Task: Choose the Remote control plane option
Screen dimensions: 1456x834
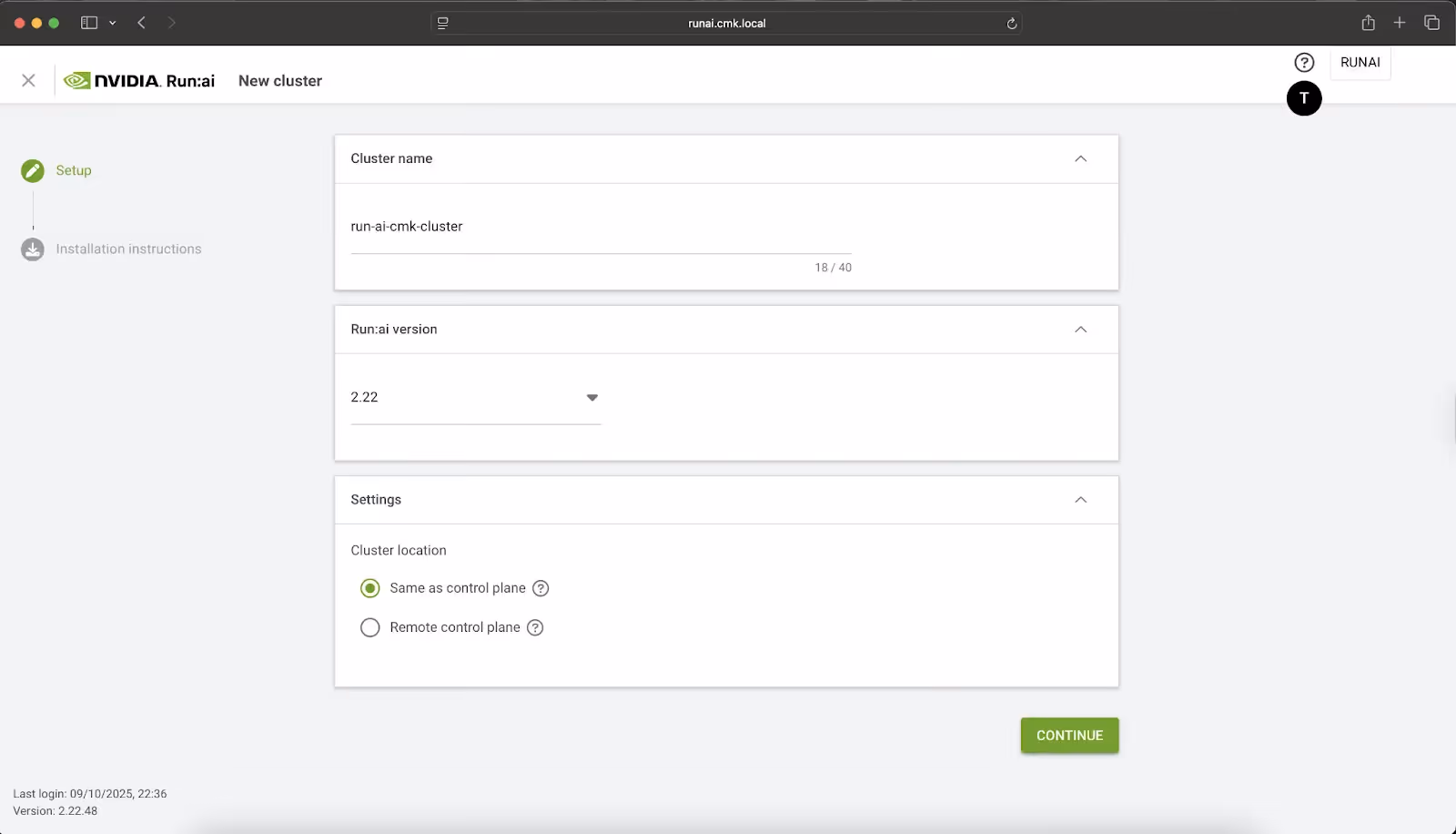Action: (x=369, y=627)
